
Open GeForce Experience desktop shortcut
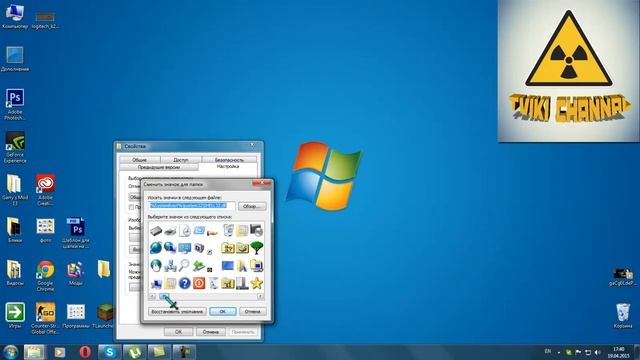[15, 147]
